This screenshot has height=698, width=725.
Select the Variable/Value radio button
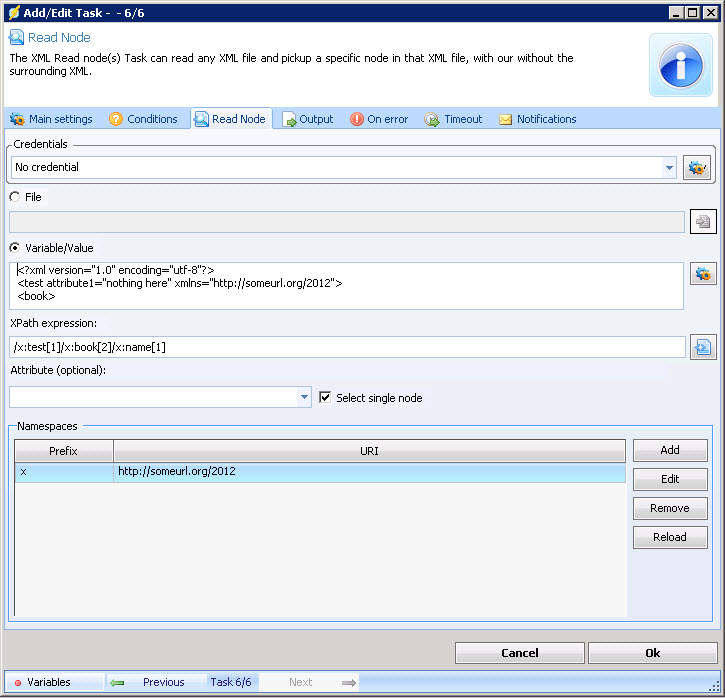15,247
